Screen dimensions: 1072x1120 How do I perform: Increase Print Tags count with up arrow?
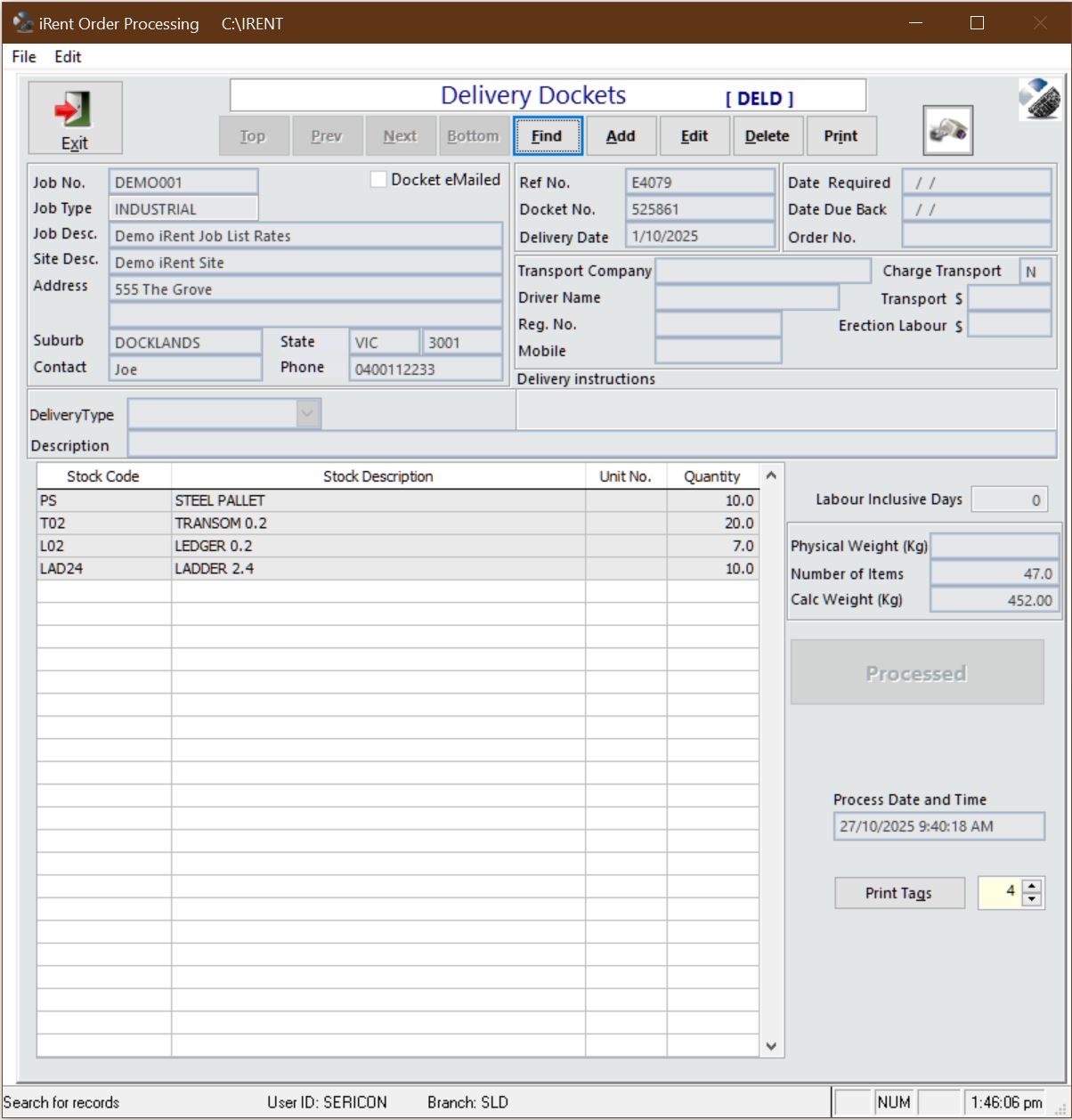coord(1032,886)
